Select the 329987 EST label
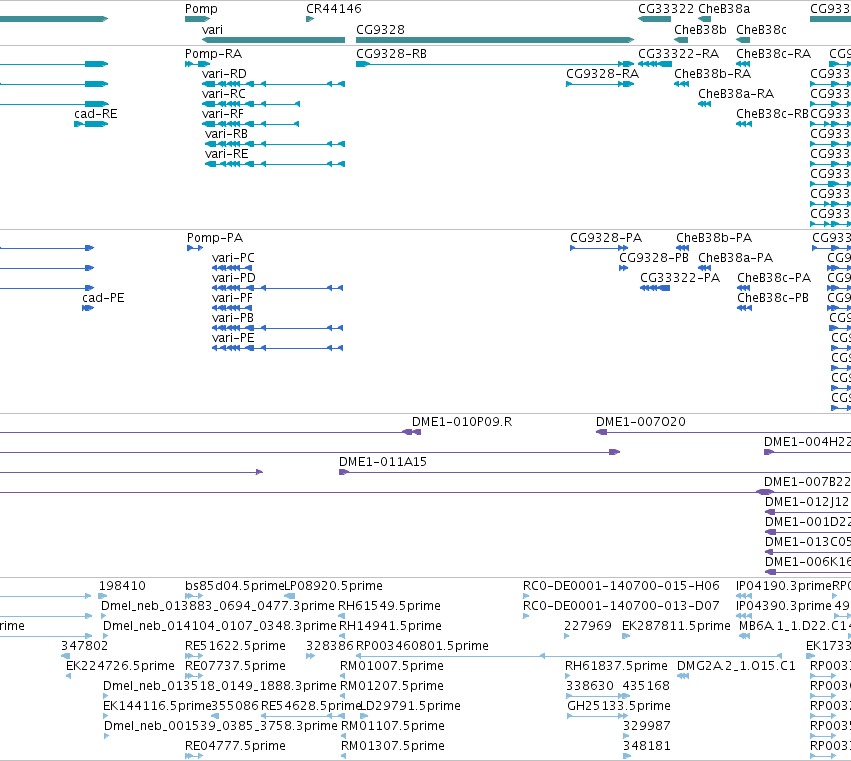851x761 pixels. pos(646,726)
